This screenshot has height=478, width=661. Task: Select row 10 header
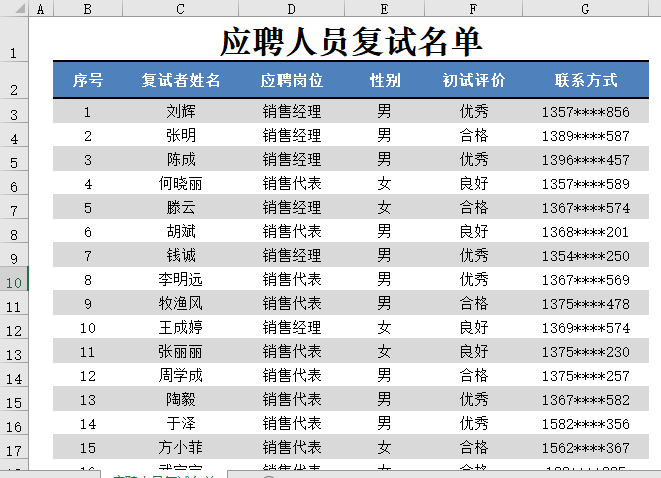click(14, 281)
